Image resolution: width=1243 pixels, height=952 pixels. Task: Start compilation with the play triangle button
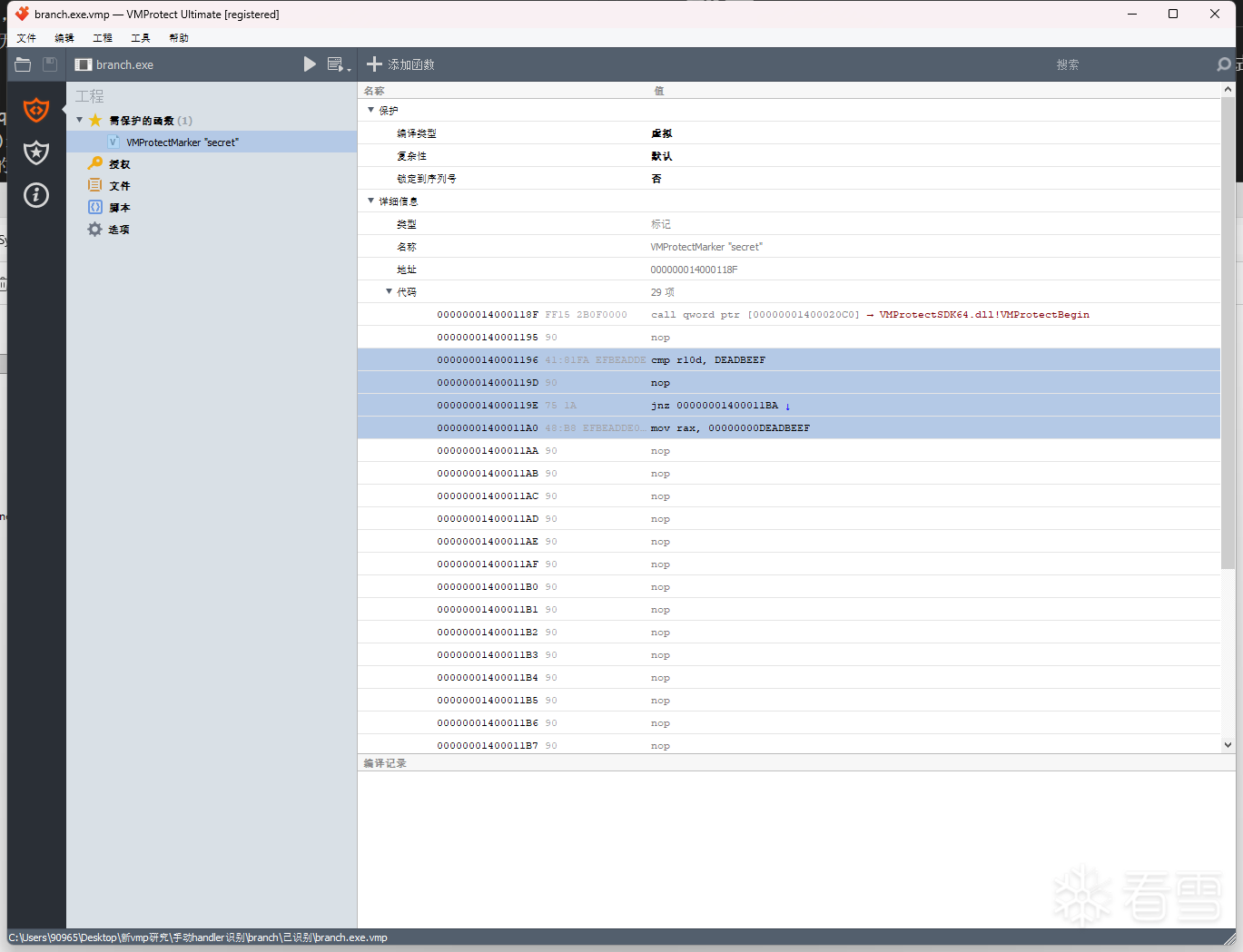tap(310, 64)
